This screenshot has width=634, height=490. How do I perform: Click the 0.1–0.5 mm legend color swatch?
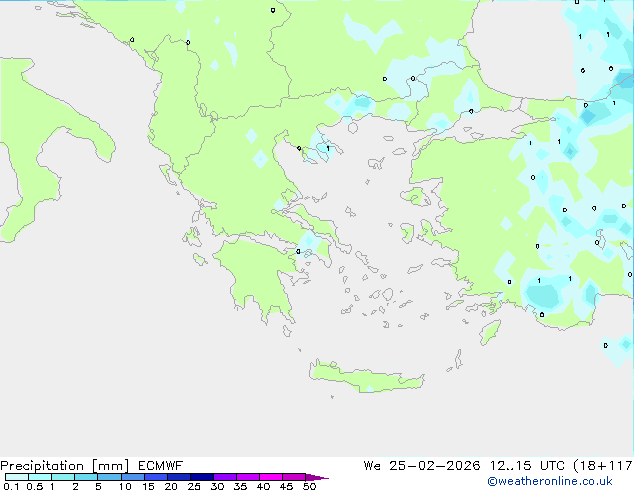[17, 477]
